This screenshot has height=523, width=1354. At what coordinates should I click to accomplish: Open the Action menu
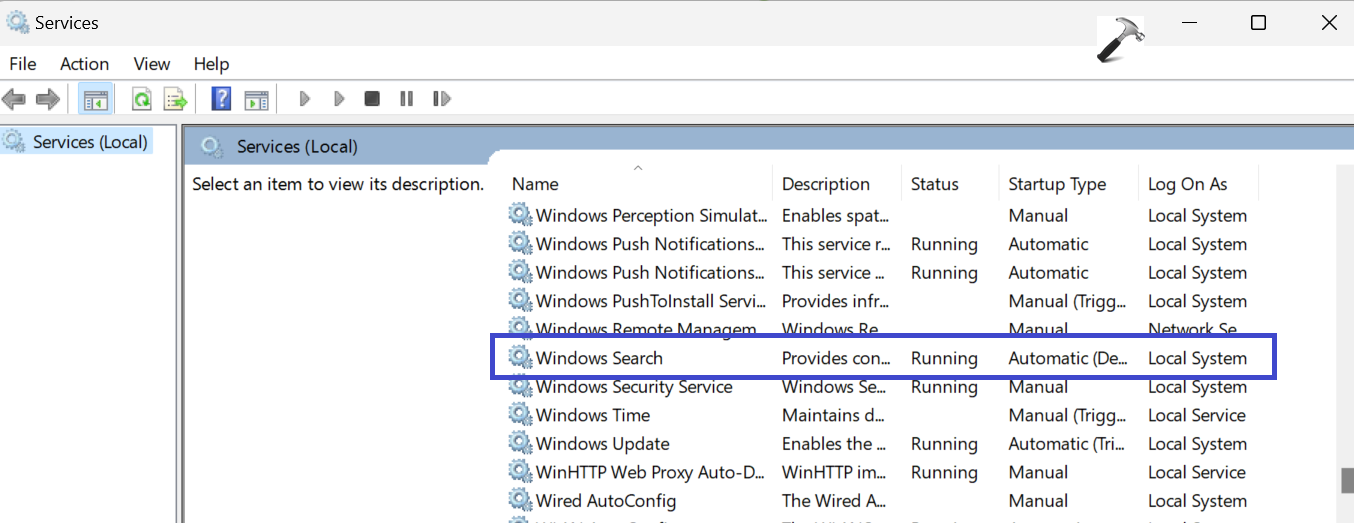(84, 64)
